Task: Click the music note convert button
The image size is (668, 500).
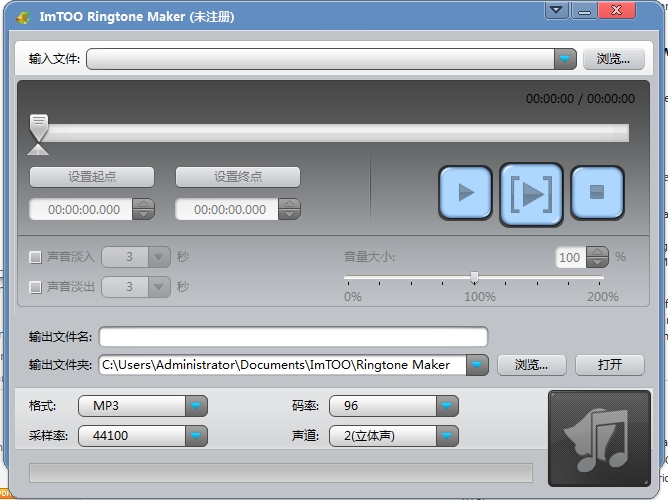Action: (x=599, y=438)
